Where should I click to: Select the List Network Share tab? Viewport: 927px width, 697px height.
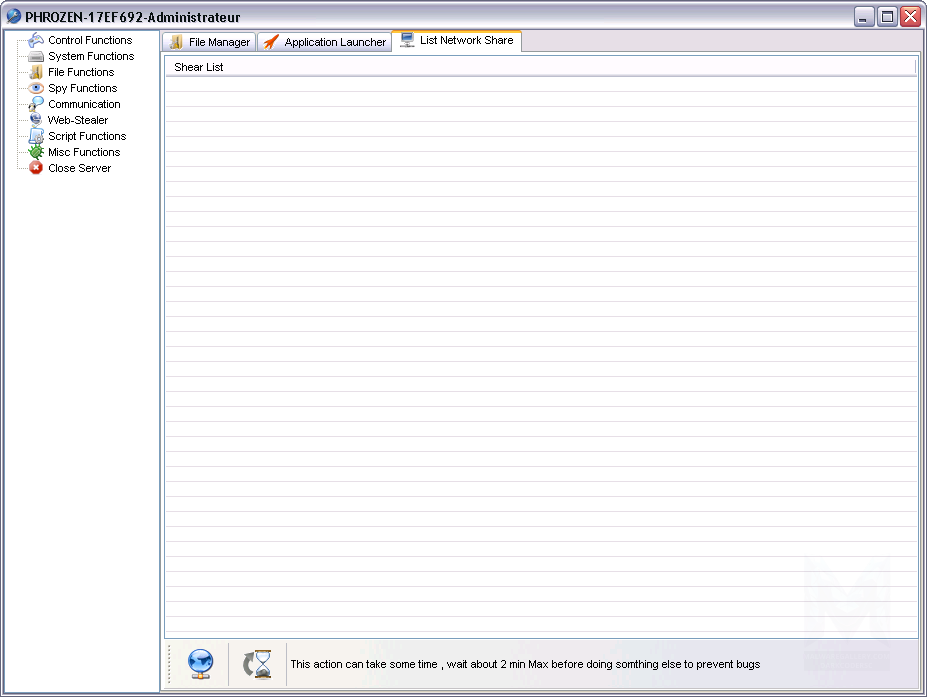(x=458, y=40)
